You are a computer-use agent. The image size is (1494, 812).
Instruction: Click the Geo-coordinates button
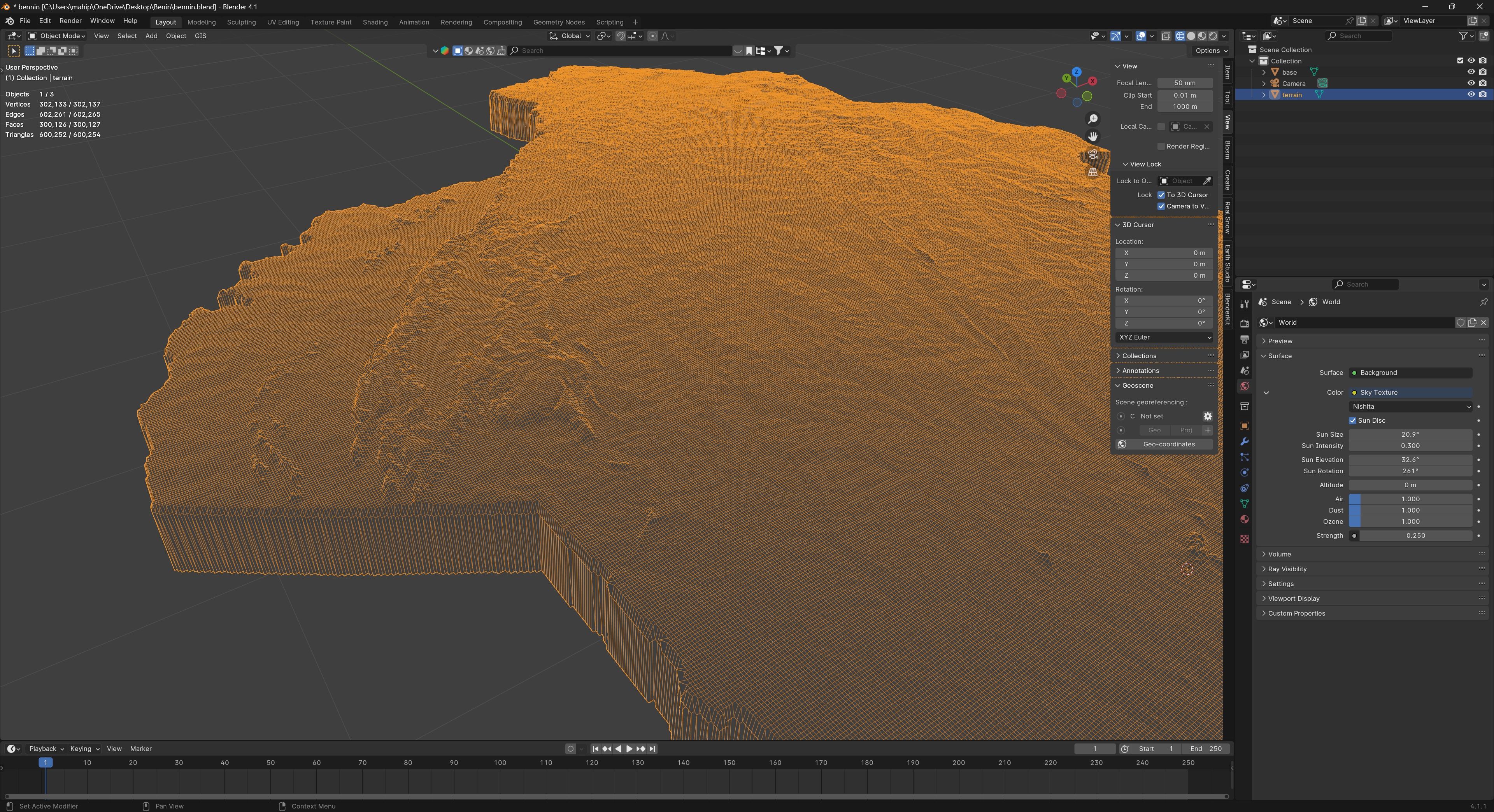point(1168,444)
